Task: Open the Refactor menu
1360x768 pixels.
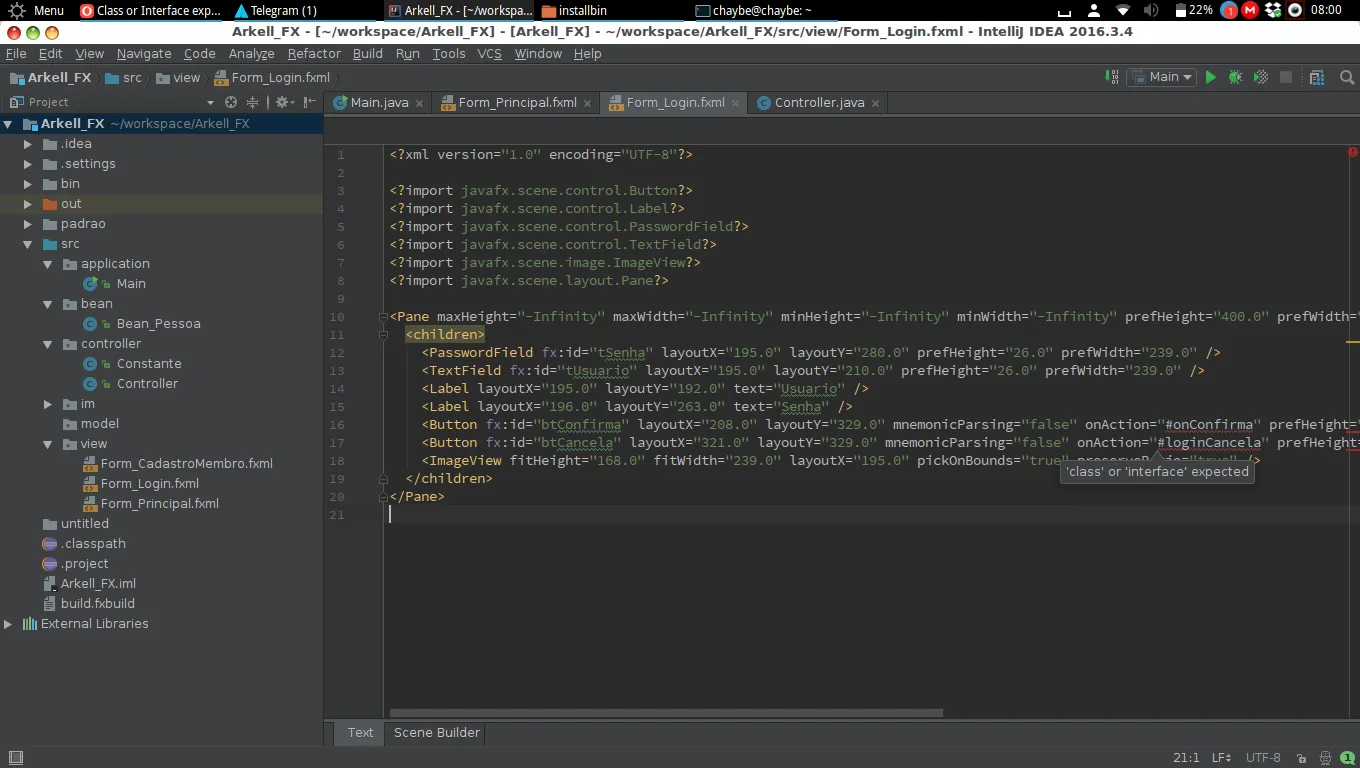Action: [314, 53]
